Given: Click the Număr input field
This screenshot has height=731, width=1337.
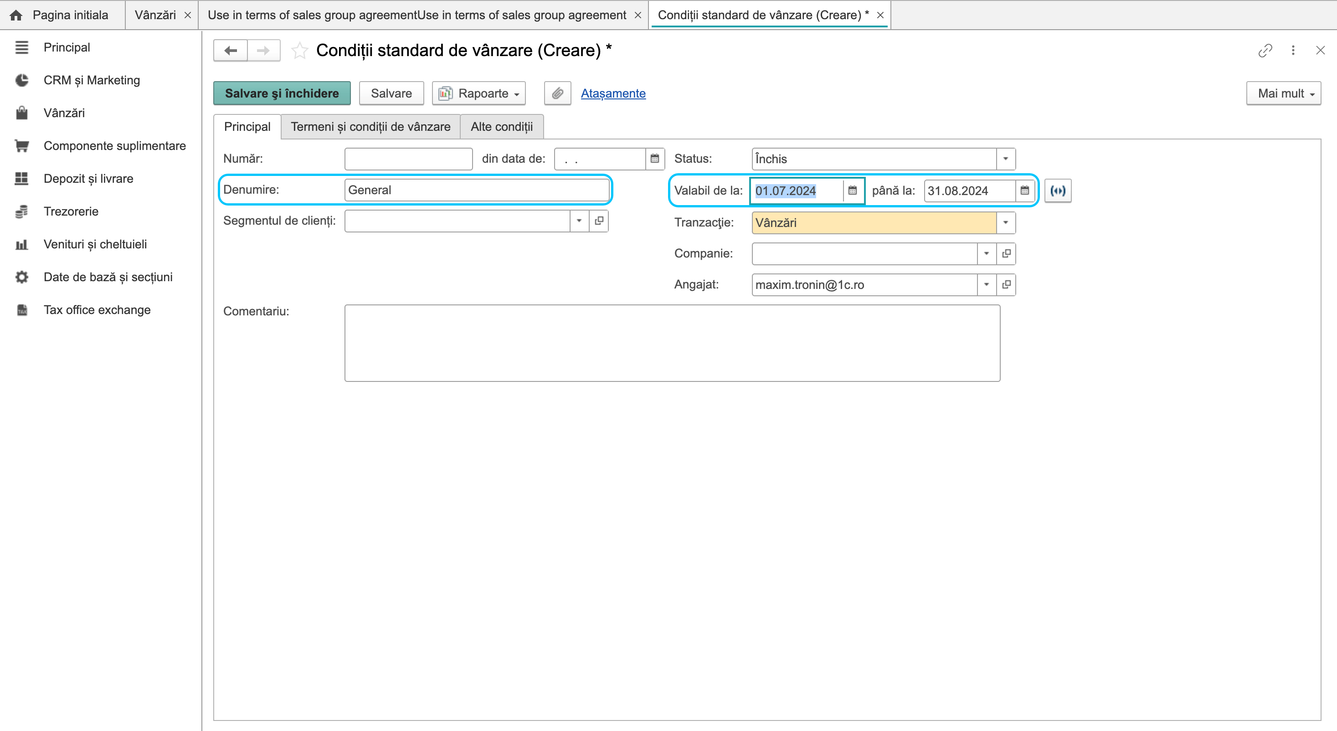Looking at the screenshot, I should point(408,159).
